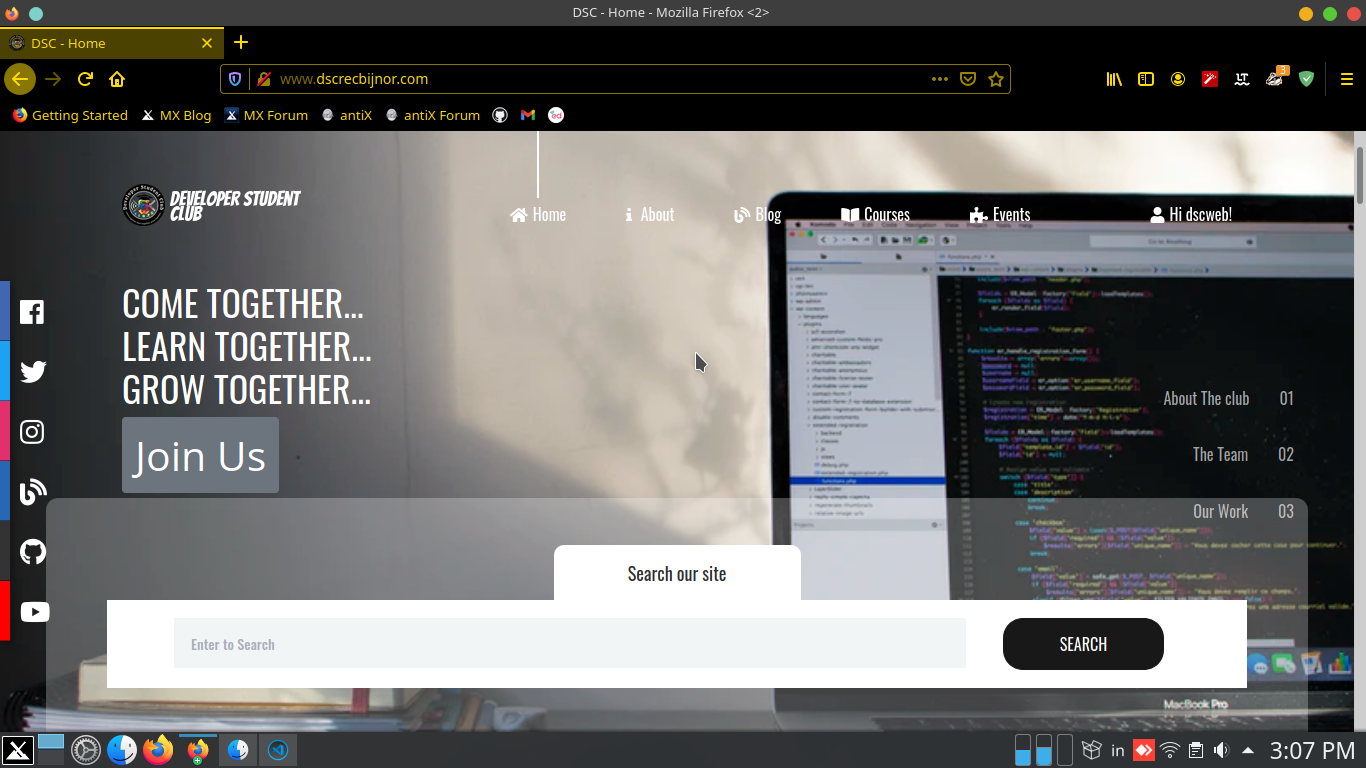Open the clipboard tray icon

coord(1195,750)
